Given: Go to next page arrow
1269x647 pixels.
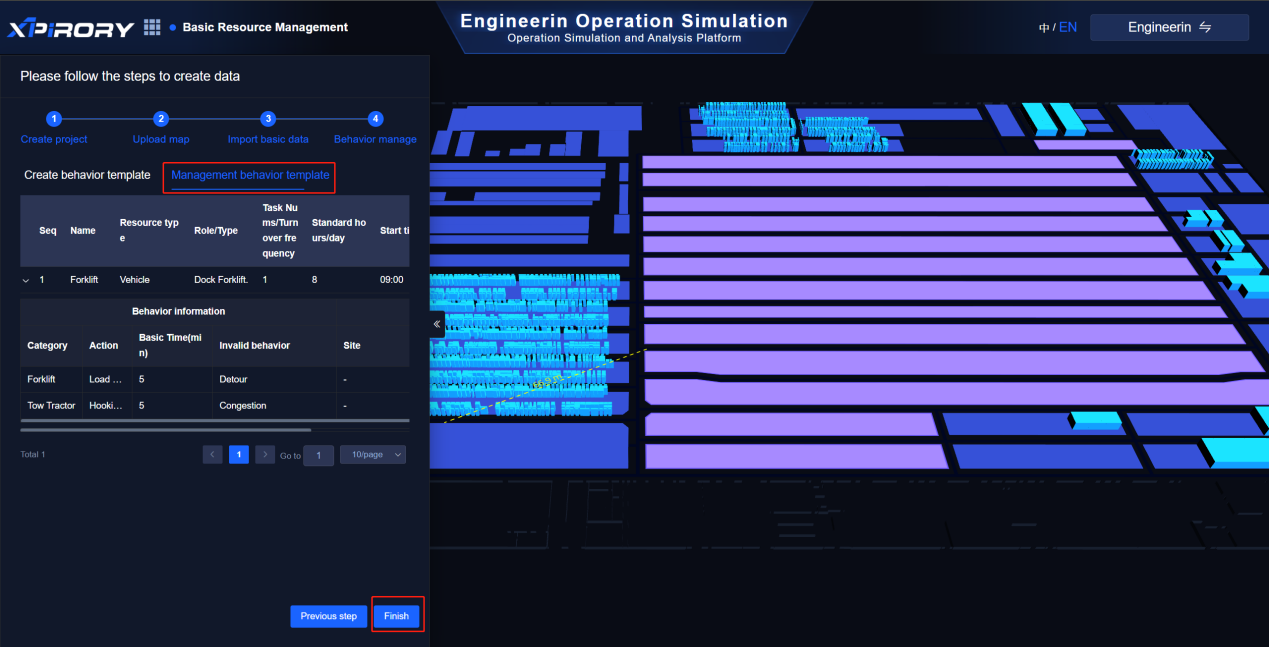Looking at the screenshot, I should (265, 455).
